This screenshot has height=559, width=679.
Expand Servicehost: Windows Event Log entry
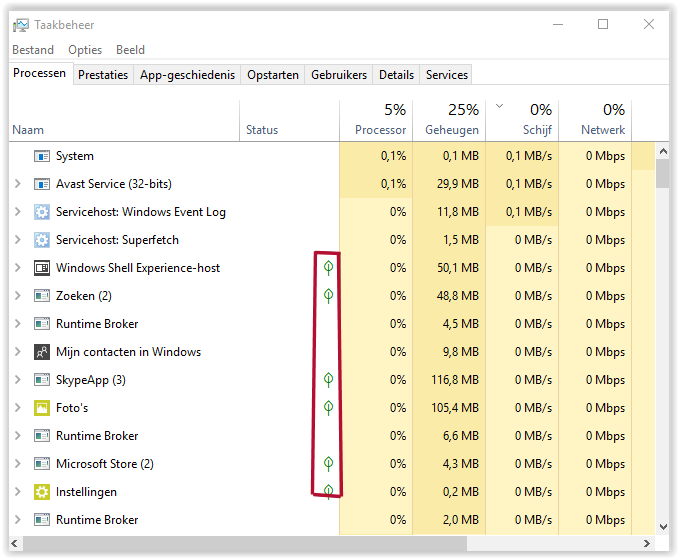(x=18, y=212)
